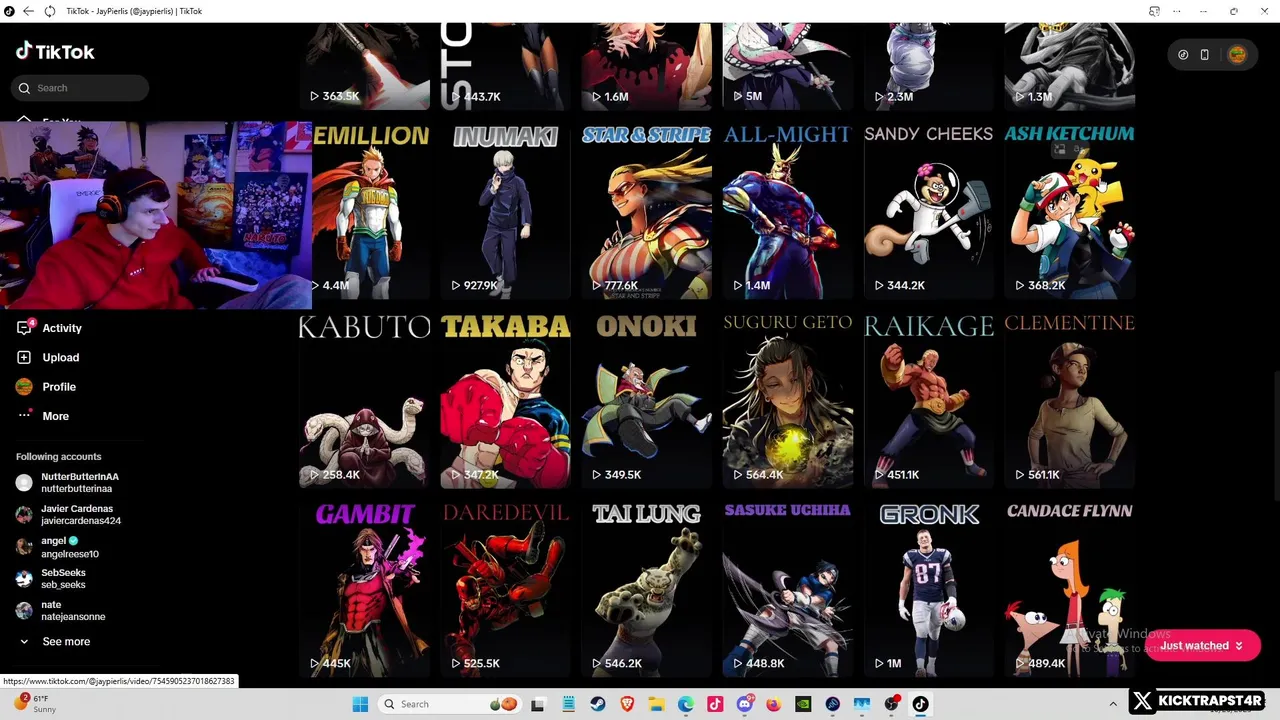
Task: Open the GRONK video
Action: click(x=929, y=589)
